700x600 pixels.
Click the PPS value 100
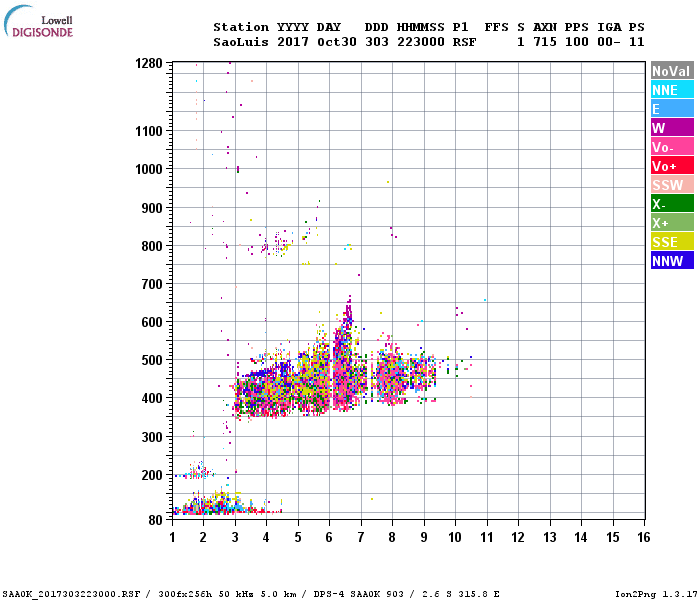577,42
